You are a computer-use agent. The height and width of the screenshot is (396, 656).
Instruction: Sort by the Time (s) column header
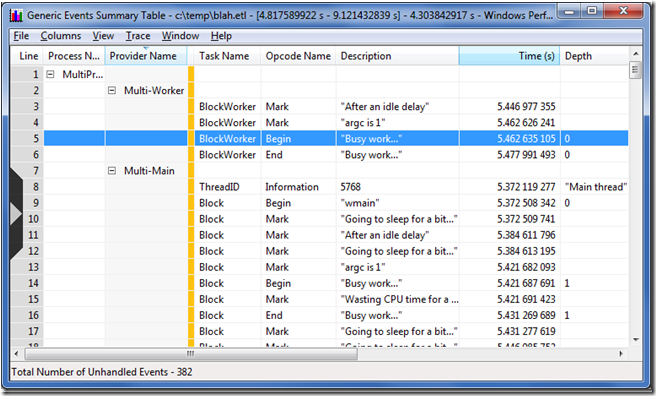(x=510, y=56)
